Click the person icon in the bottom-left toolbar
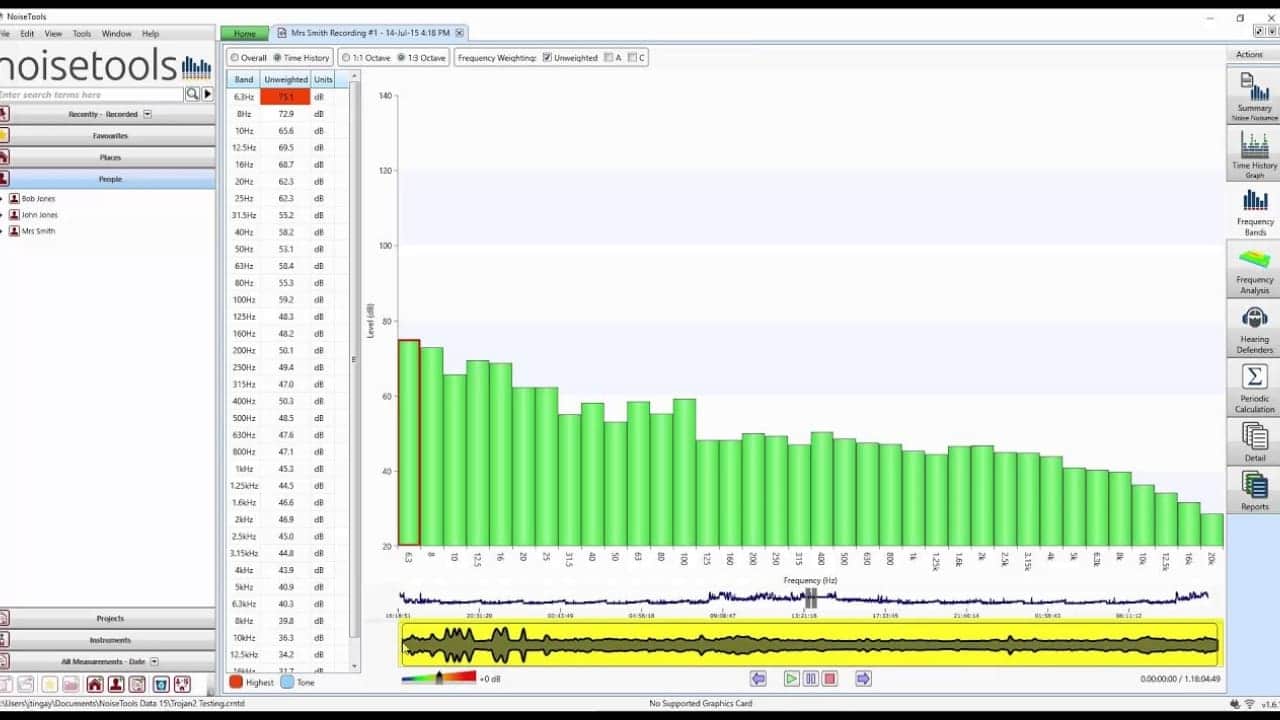1280x720 pixels. (116, 684)
